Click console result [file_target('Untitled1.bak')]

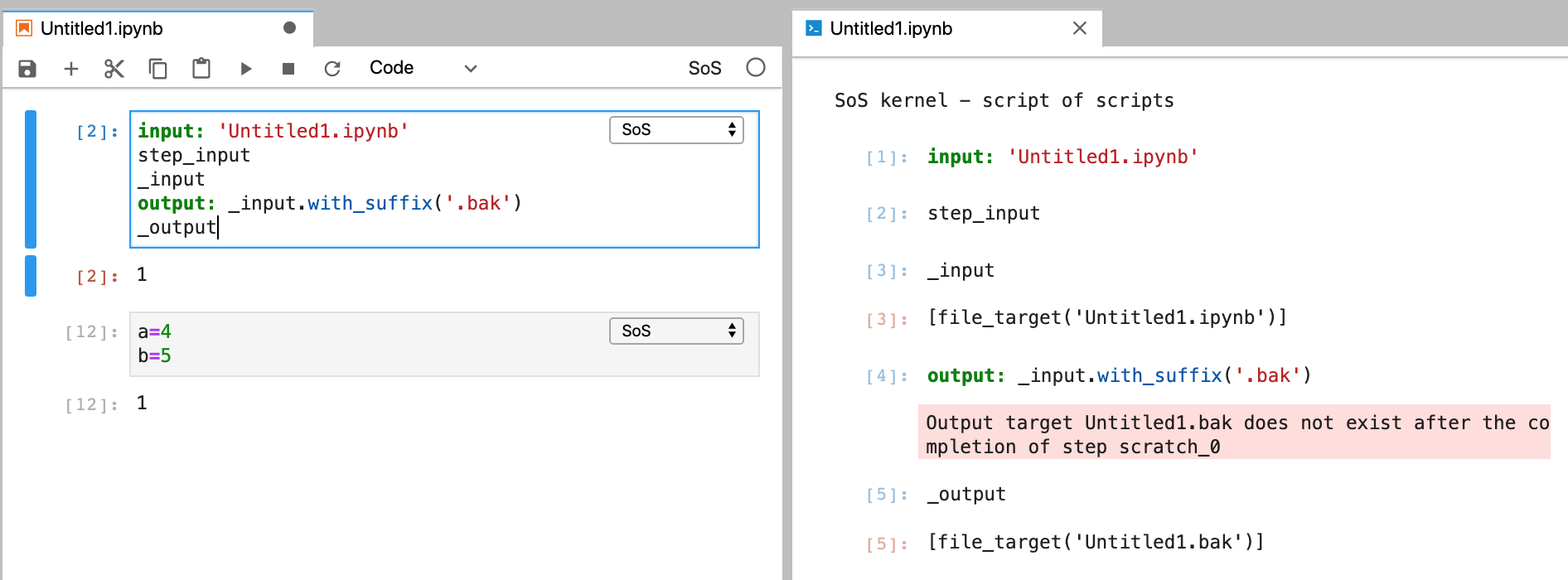pyautogui.click(x=1096, y=542)
